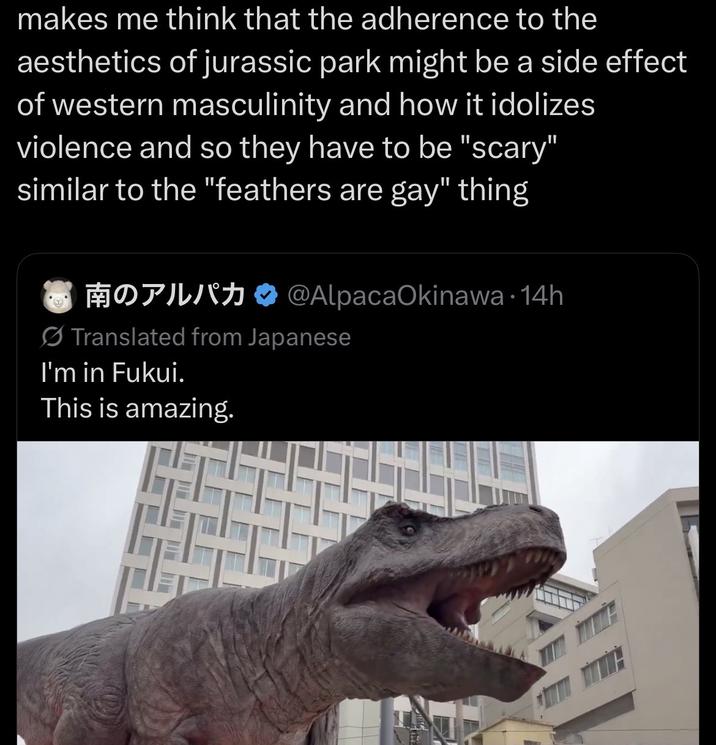Select the quoted text 'I'm in Fukui.'

[x=113, y=372]
